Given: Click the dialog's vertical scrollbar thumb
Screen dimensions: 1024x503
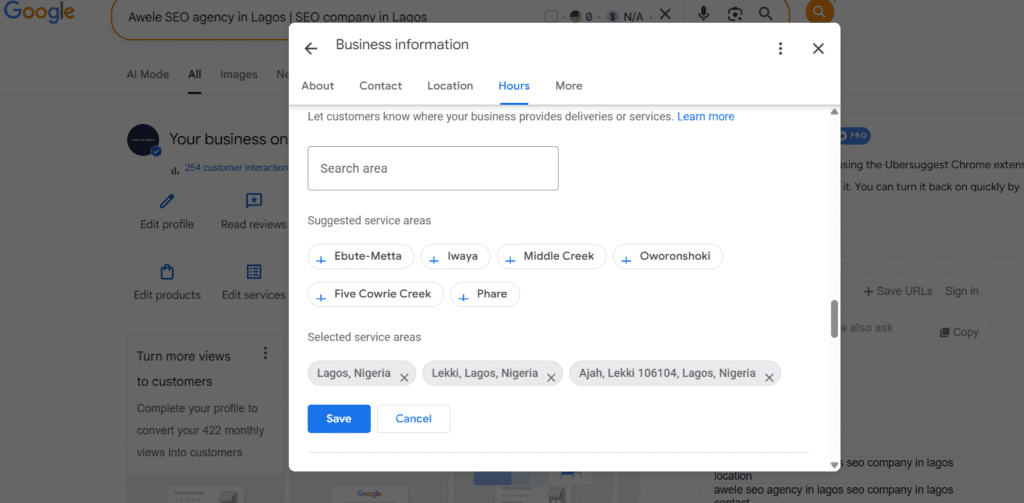Looking at the screenshot, I should click(834, 319).
